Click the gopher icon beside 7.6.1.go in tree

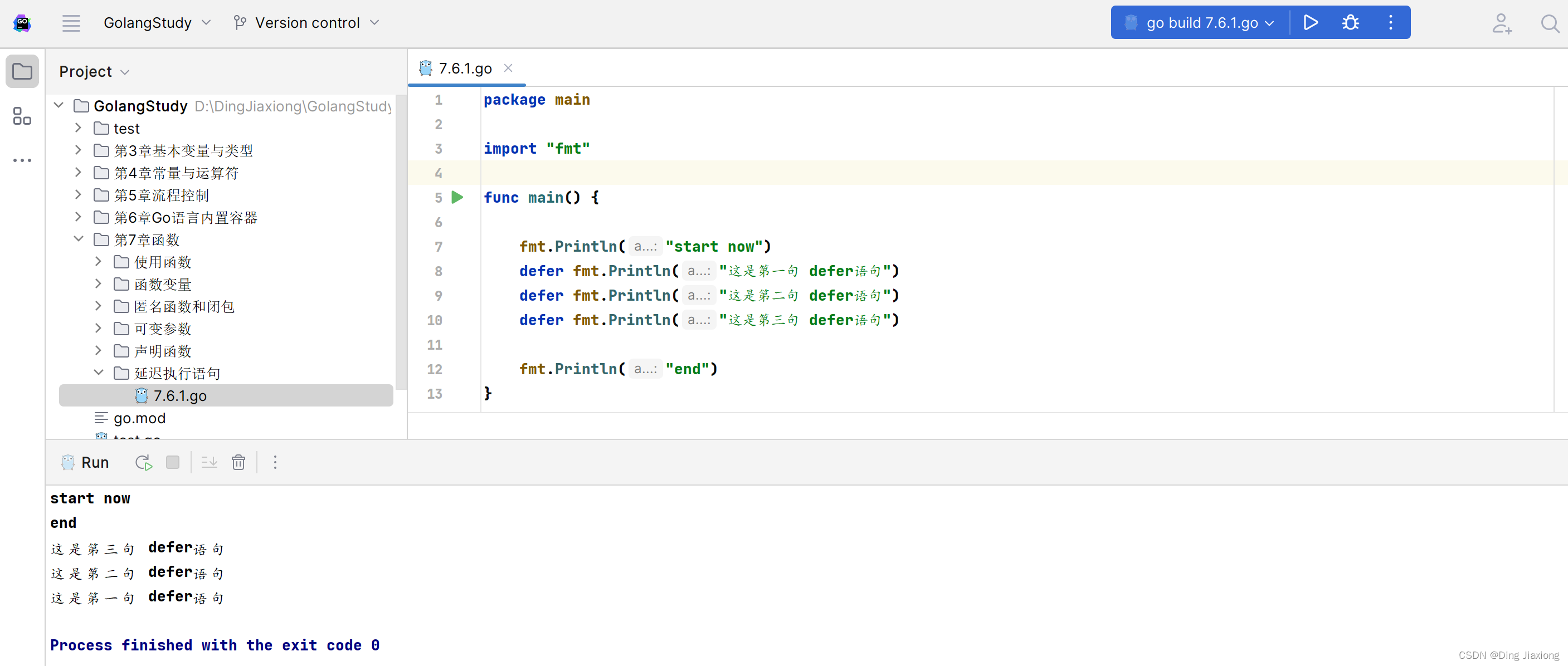(141, 395)
